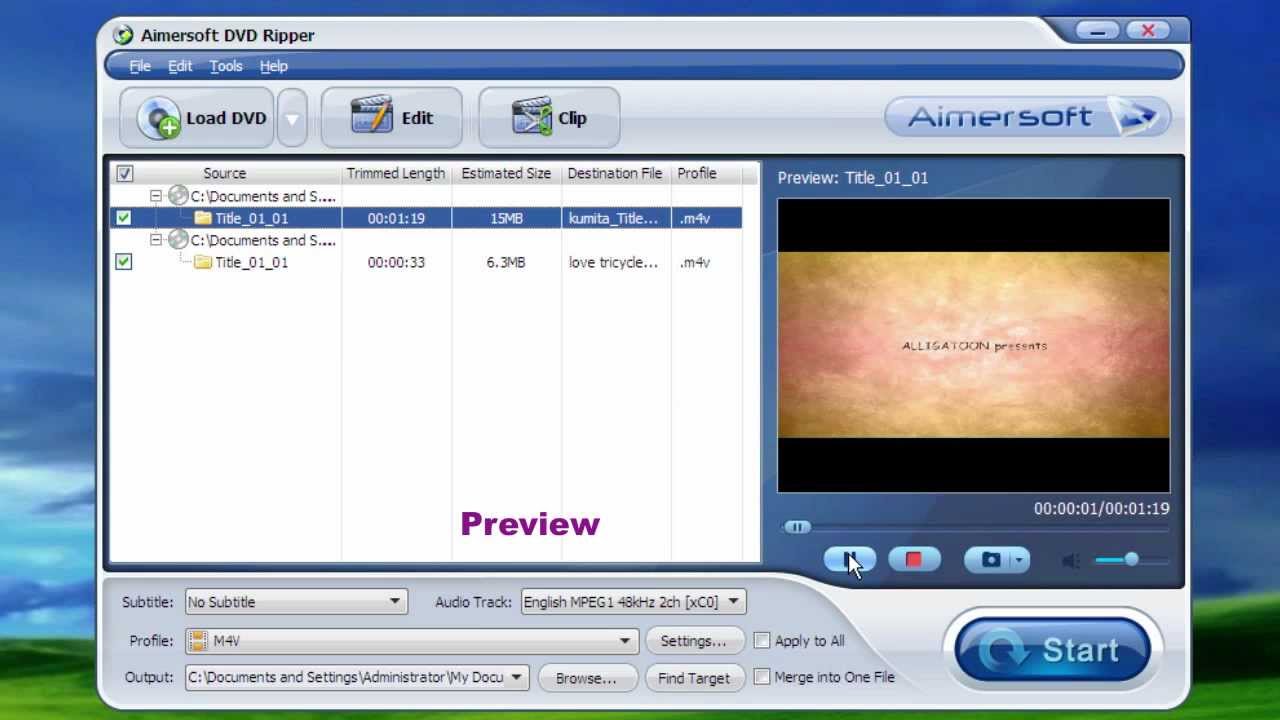This screenshot has height=720, width=1280.
Task: Click the Load DVD button
Action: 197,118
